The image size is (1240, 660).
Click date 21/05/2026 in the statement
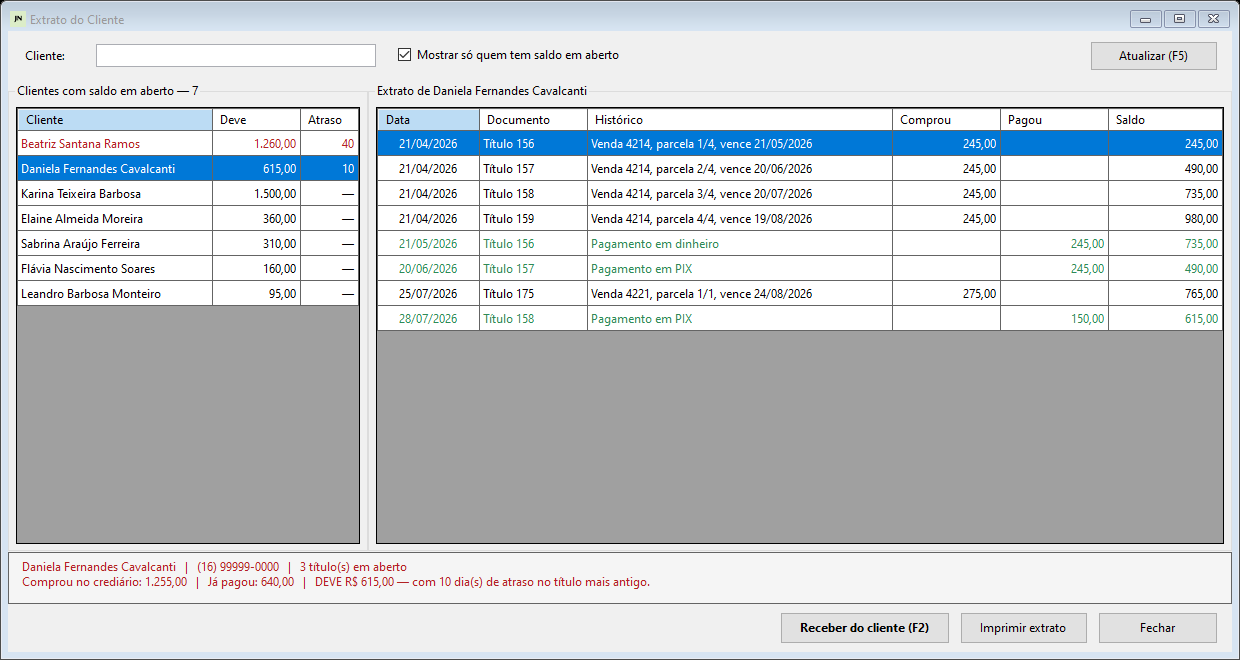click(x=428, y=244)
